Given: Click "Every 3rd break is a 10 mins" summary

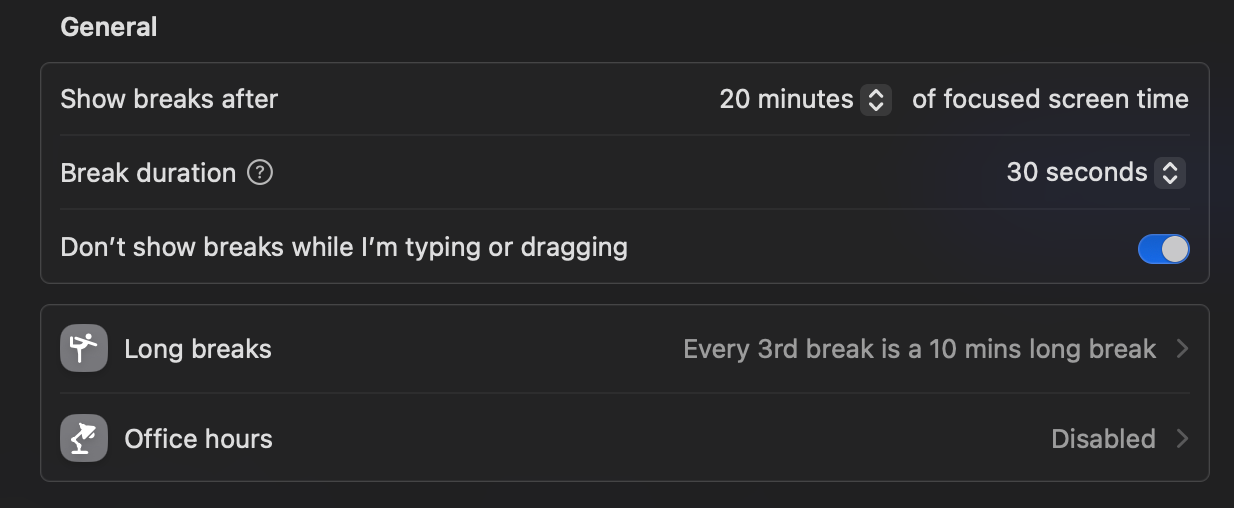Looking at the screenshot, I should 919,349.
